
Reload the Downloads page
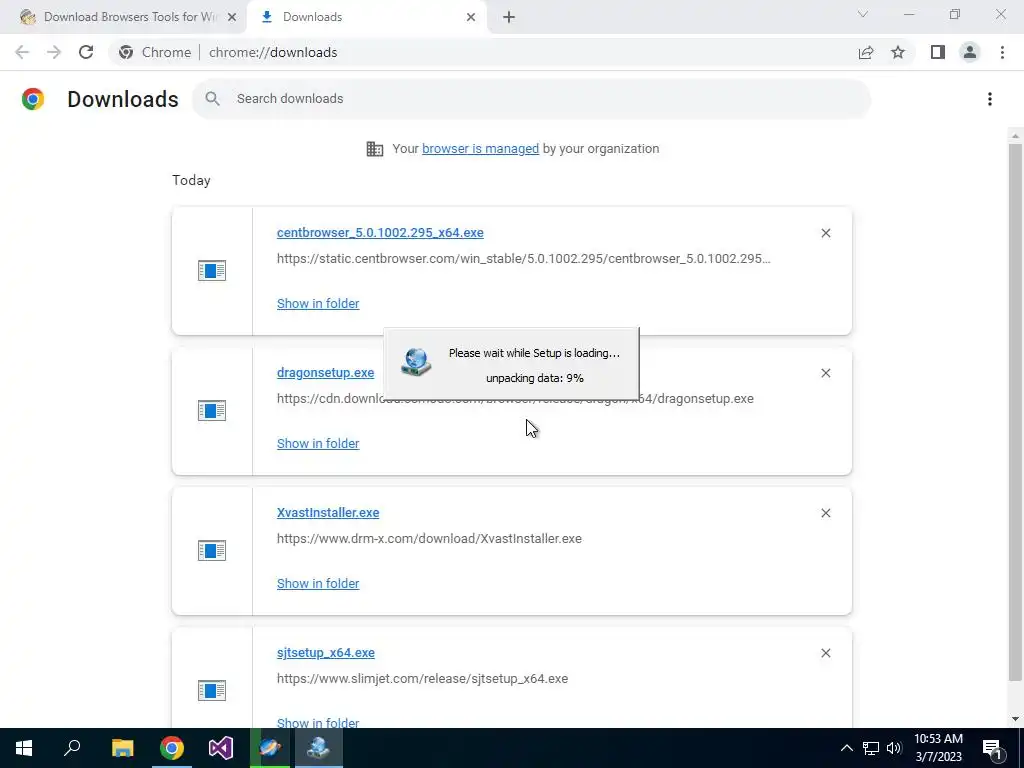click(x=86, y=52)
